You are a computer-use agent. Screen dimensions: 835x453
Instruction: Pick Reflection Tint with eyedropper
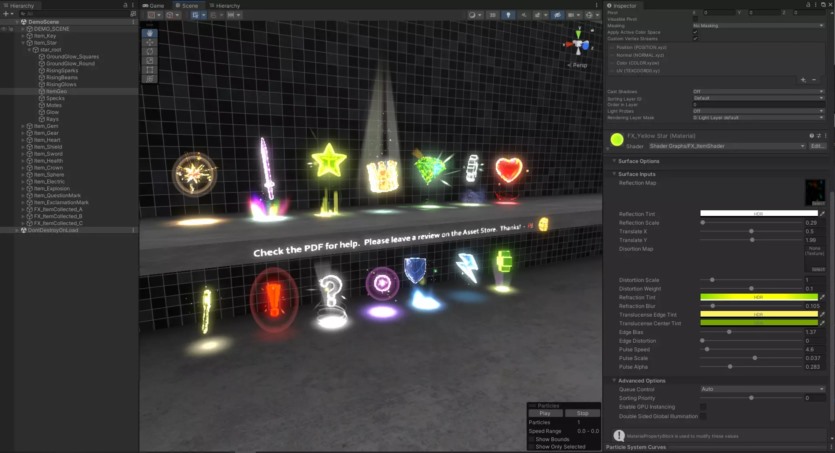click(822, 214)
